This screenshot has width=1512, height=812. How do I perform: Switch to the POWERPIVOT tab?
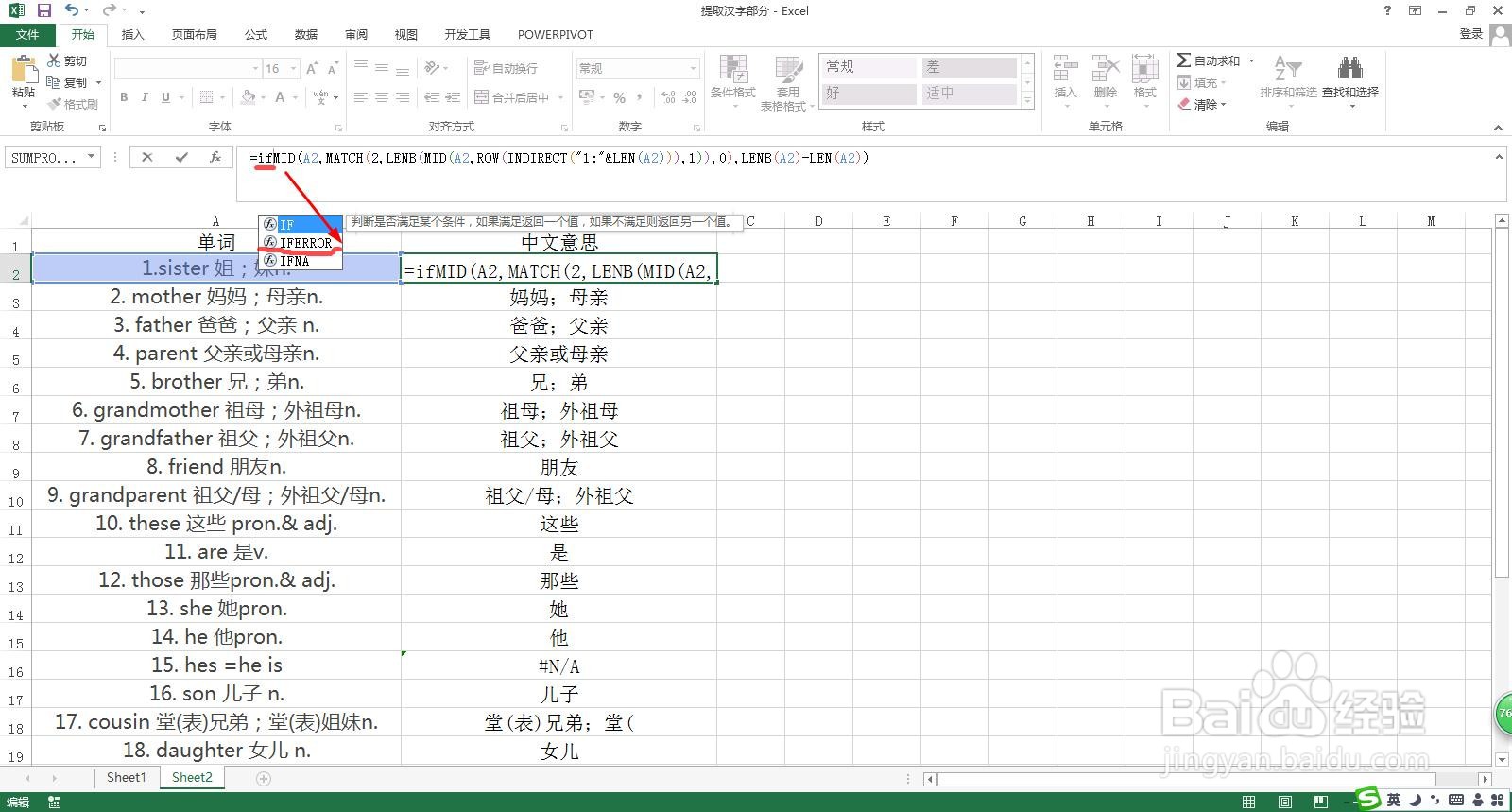coord(556,35)
